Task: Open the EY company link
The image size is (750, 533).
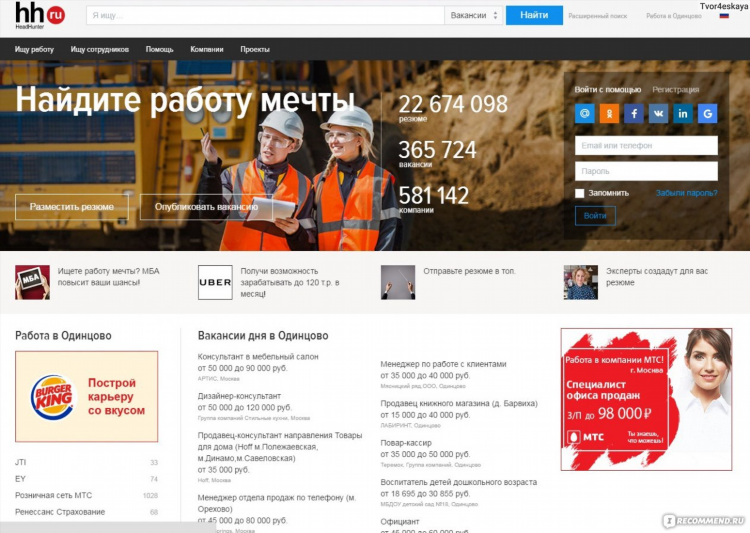Action: 20,479
